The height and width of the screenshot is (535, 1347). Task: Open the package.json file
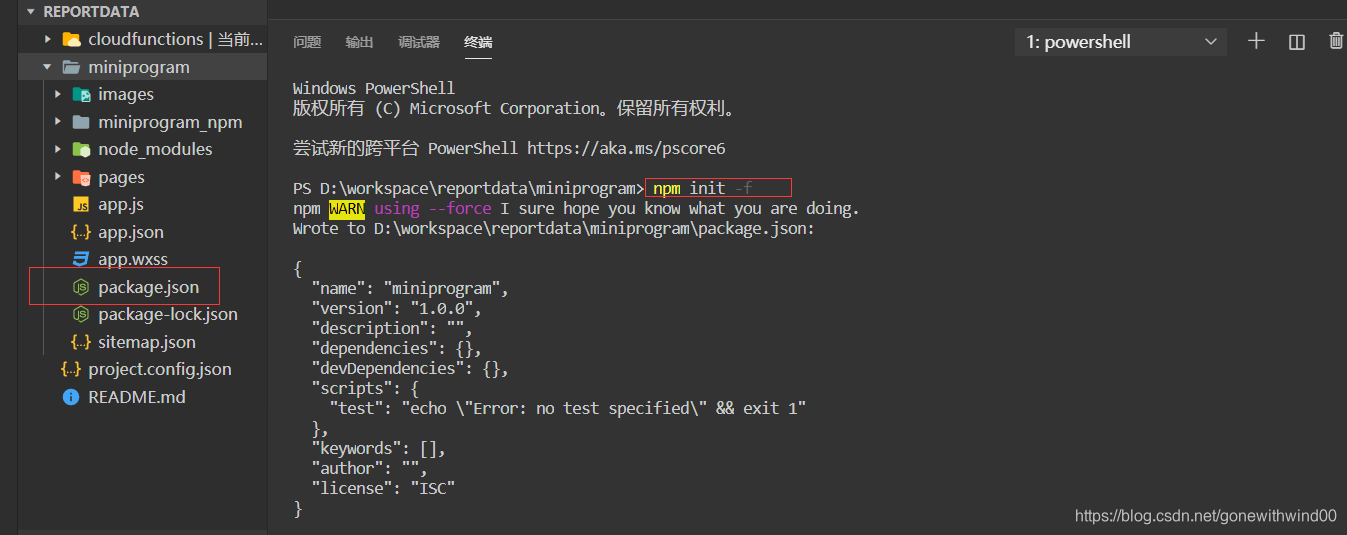pyautogui.click(x=148, y=287)
